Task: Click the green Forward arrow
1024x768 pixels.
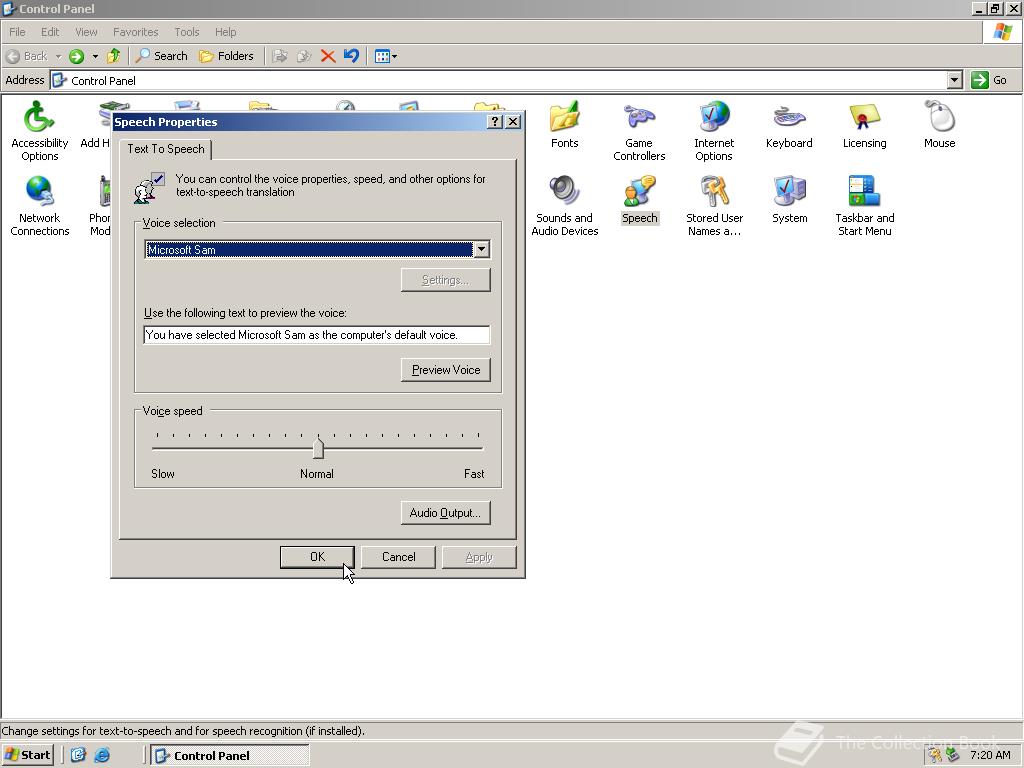Action: (76, 56)
